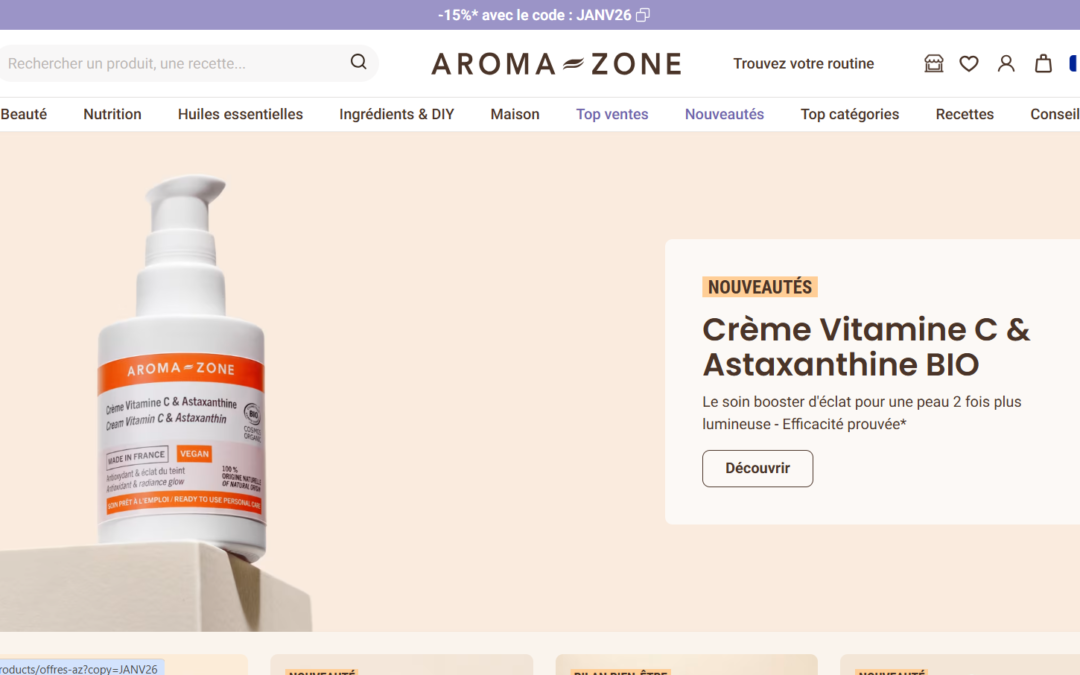1080x675 pixels.
Task: Click the Aroma-Zone logo
Action: pos(557,64)
